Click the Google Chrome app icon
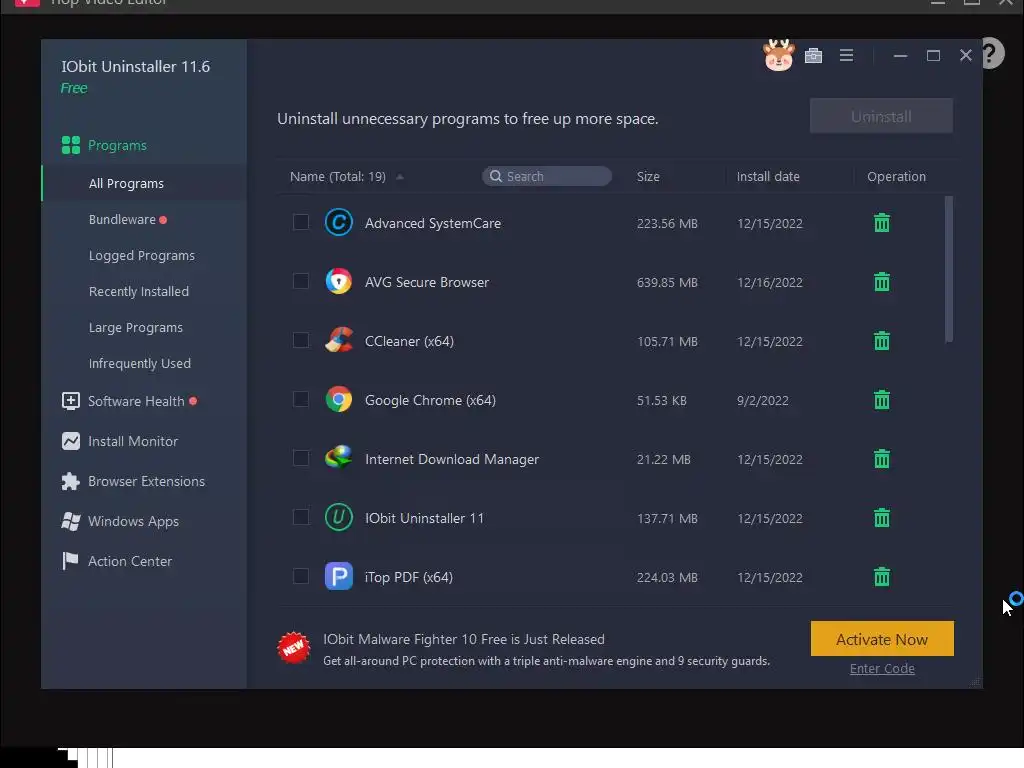The height and width of the screenshot is (768, 1024). coord(339,400)
